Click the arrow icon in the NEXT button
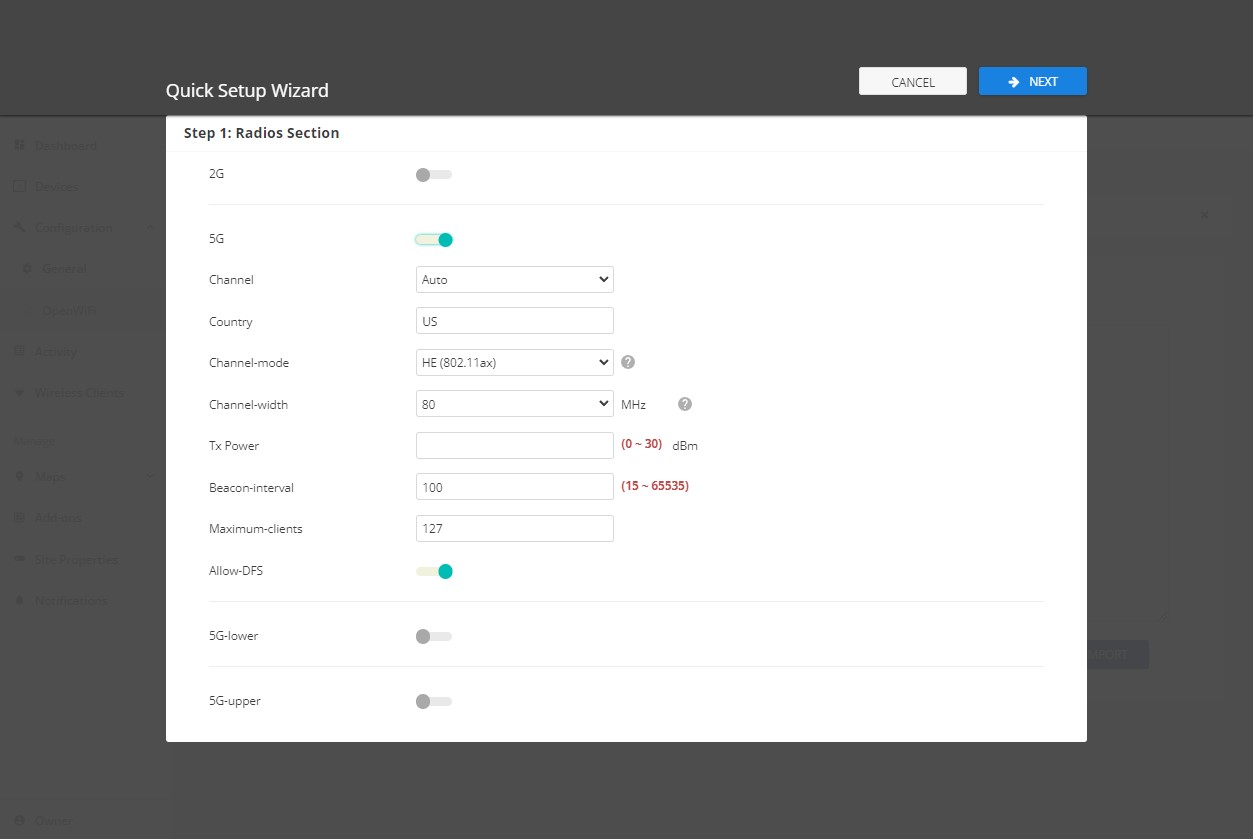The height and width of the screenshot is (839, 1253). (1014, 82)
